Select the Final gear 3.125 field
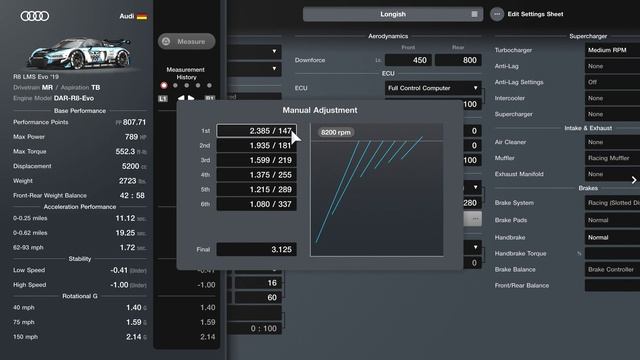640x360 pixels. (x=256, y=249)
